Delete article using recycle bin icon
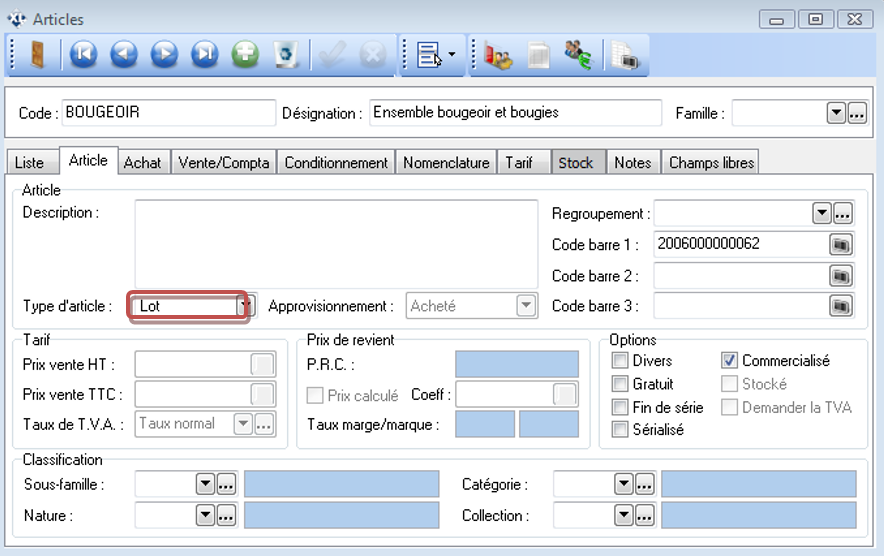 point(286,55)
